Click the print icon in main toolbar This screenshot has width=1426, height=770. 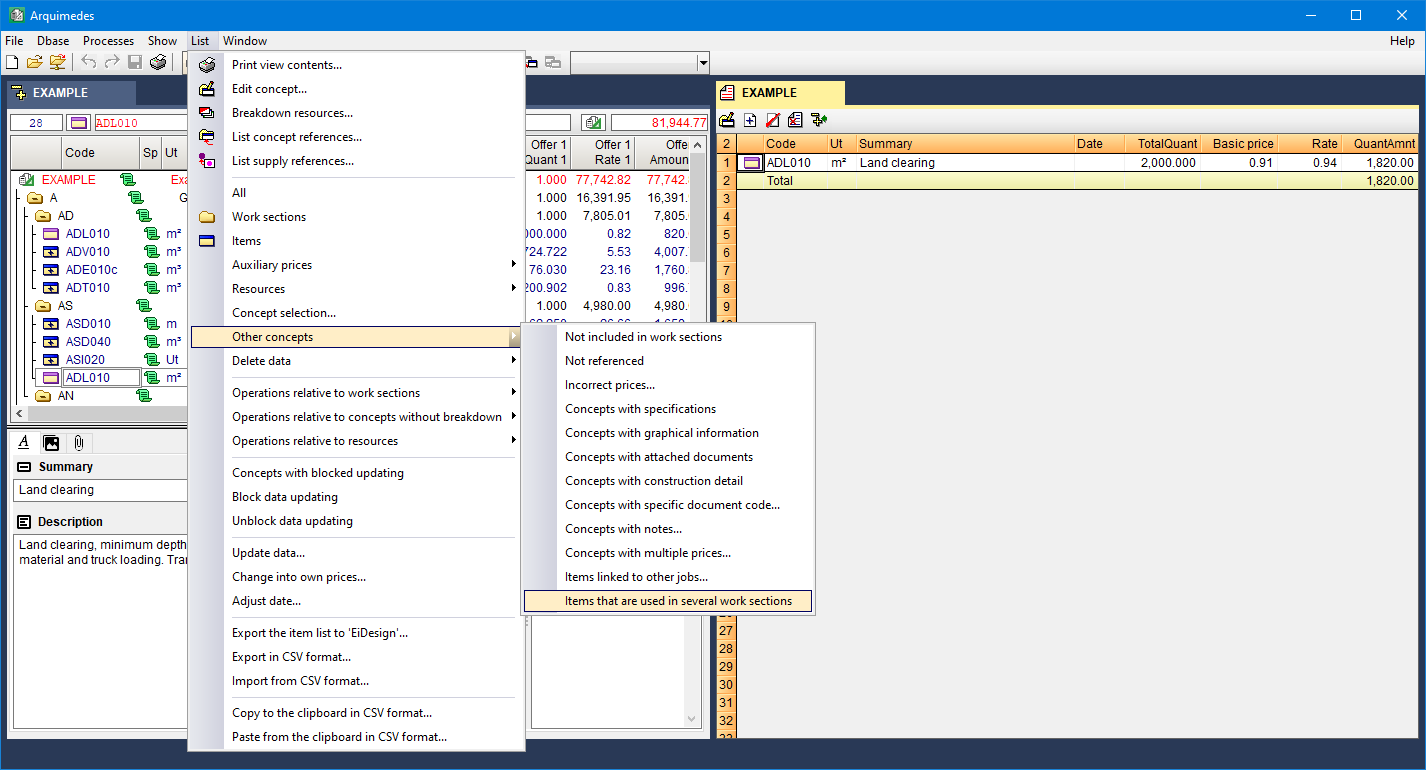[158, 62]
